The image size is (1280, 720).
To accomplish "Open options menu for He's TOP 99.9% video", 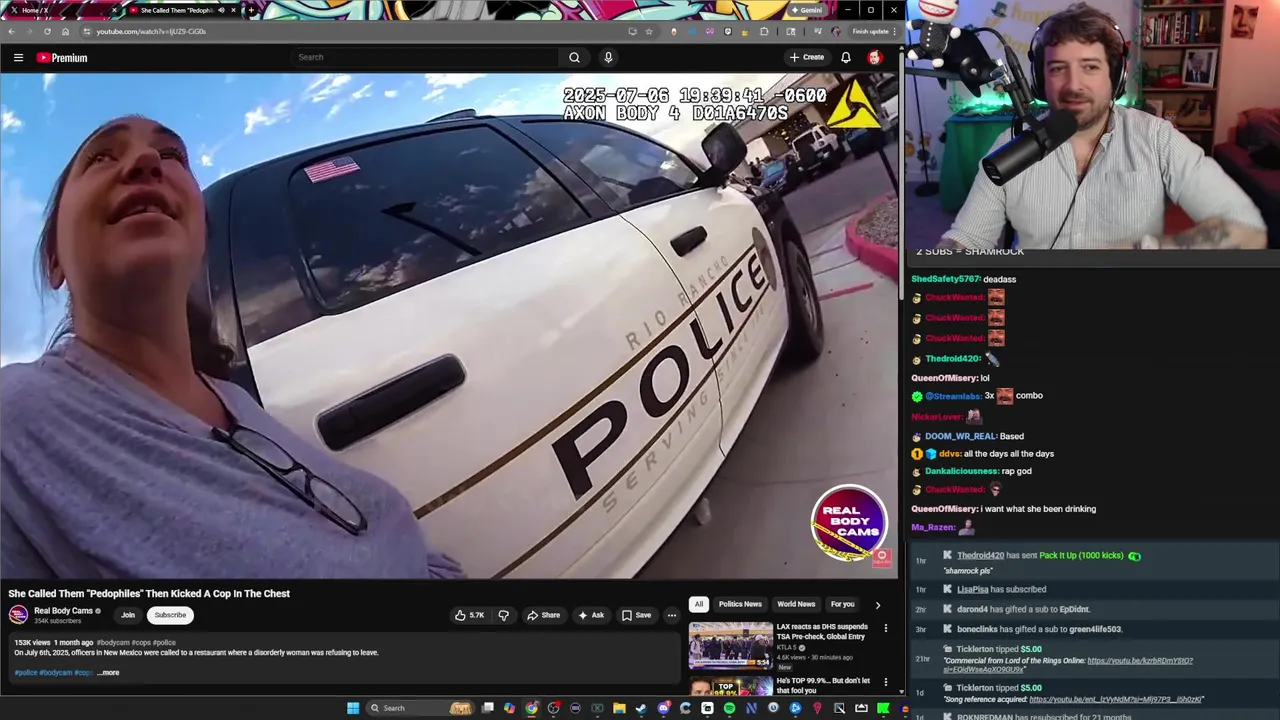I will coord(885,683).
